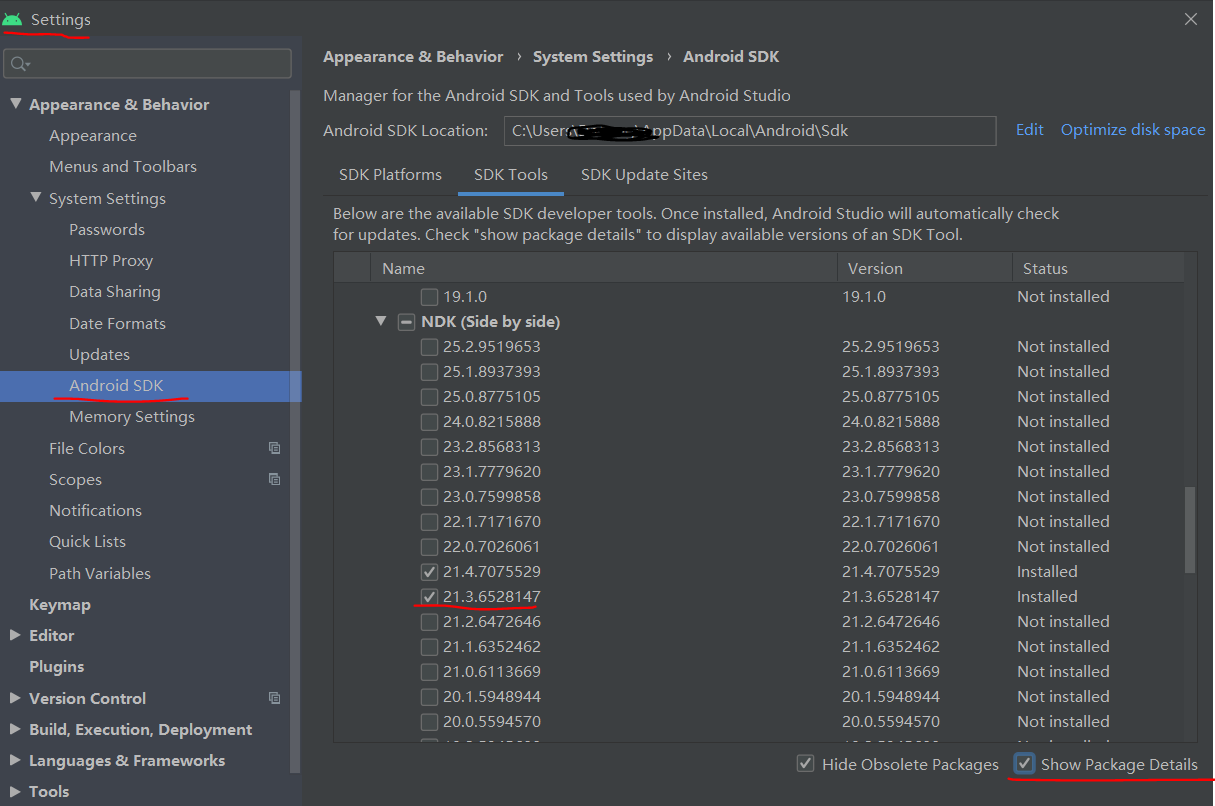Image resolution: width=1215 pixels, height=806 pixels.
Task: Click the Version column header
Action: point(925,268)
